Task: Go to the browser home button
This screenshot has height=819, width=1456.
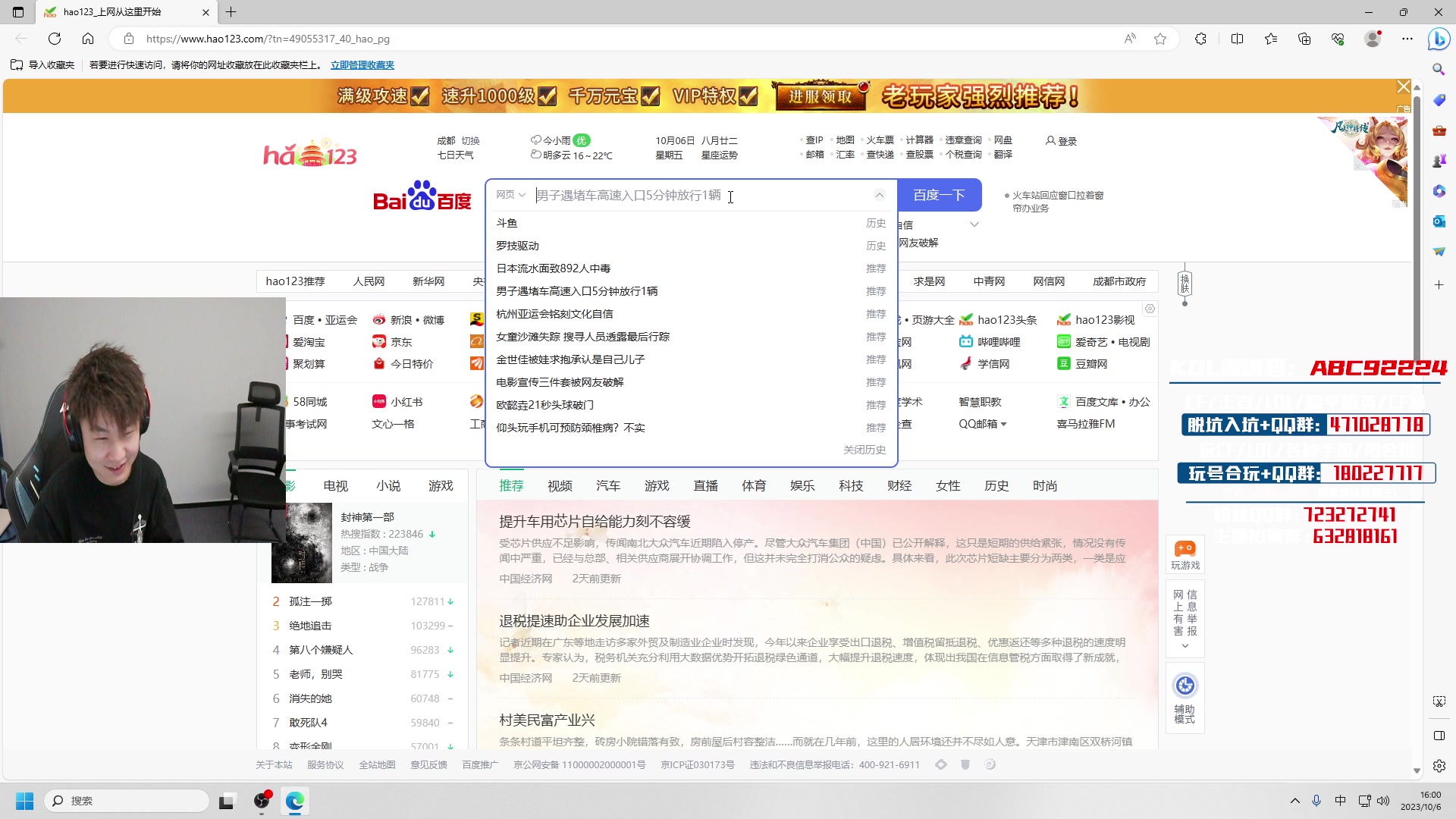Action: [88, 39]
